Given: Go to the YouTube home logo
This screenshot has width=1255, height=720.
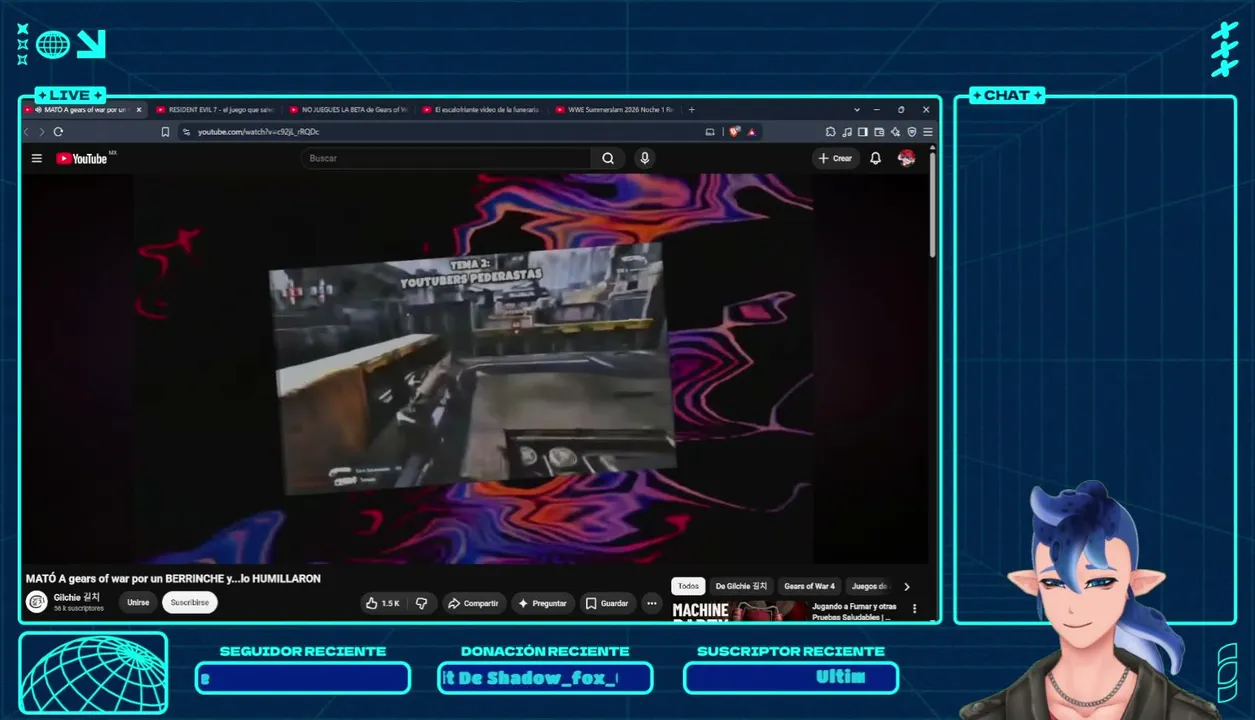Looking at the screenshot, I should [82, 158].
